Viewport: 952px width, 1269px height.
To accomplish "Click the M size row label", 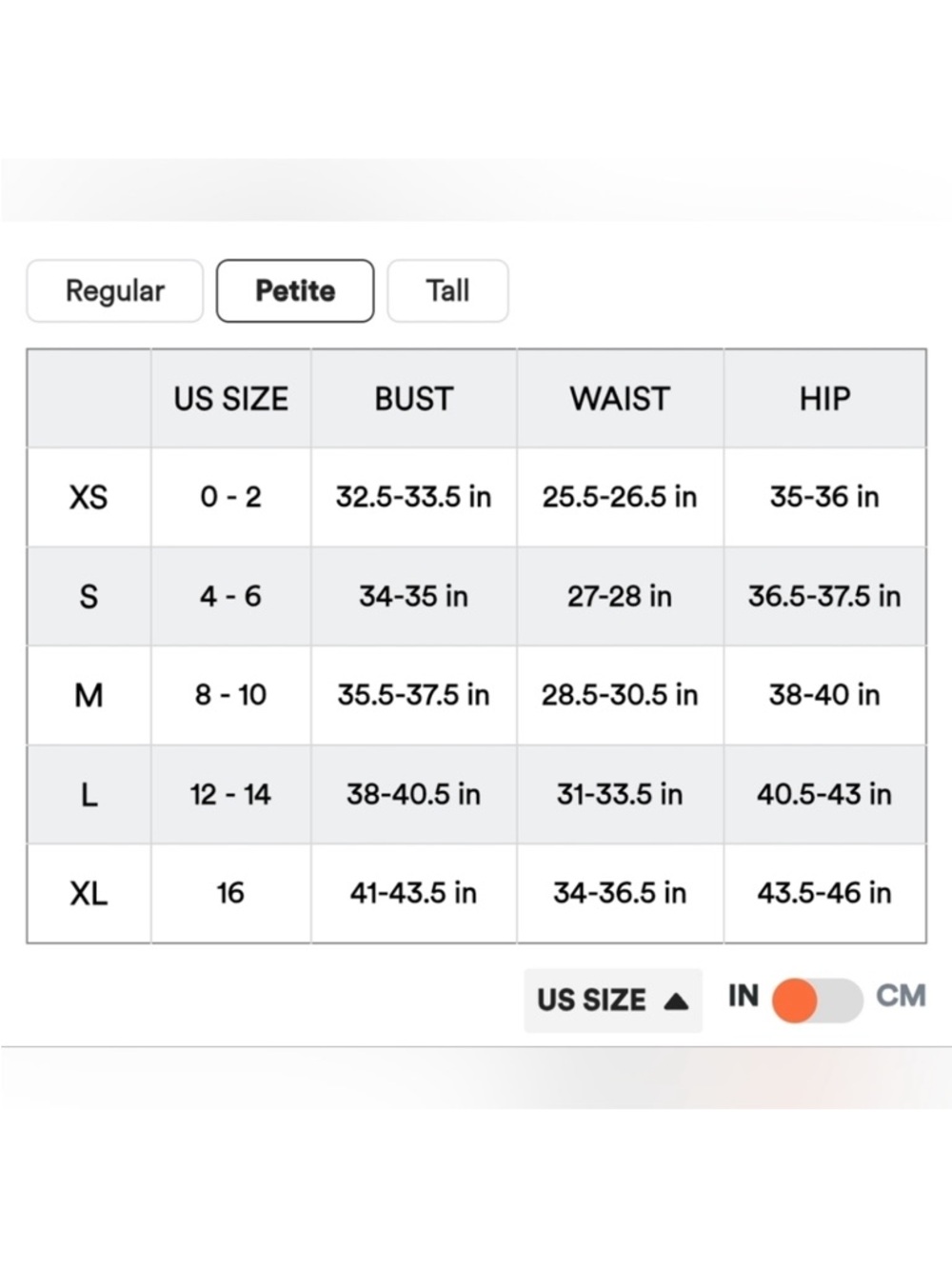I will tap(89, 696).
